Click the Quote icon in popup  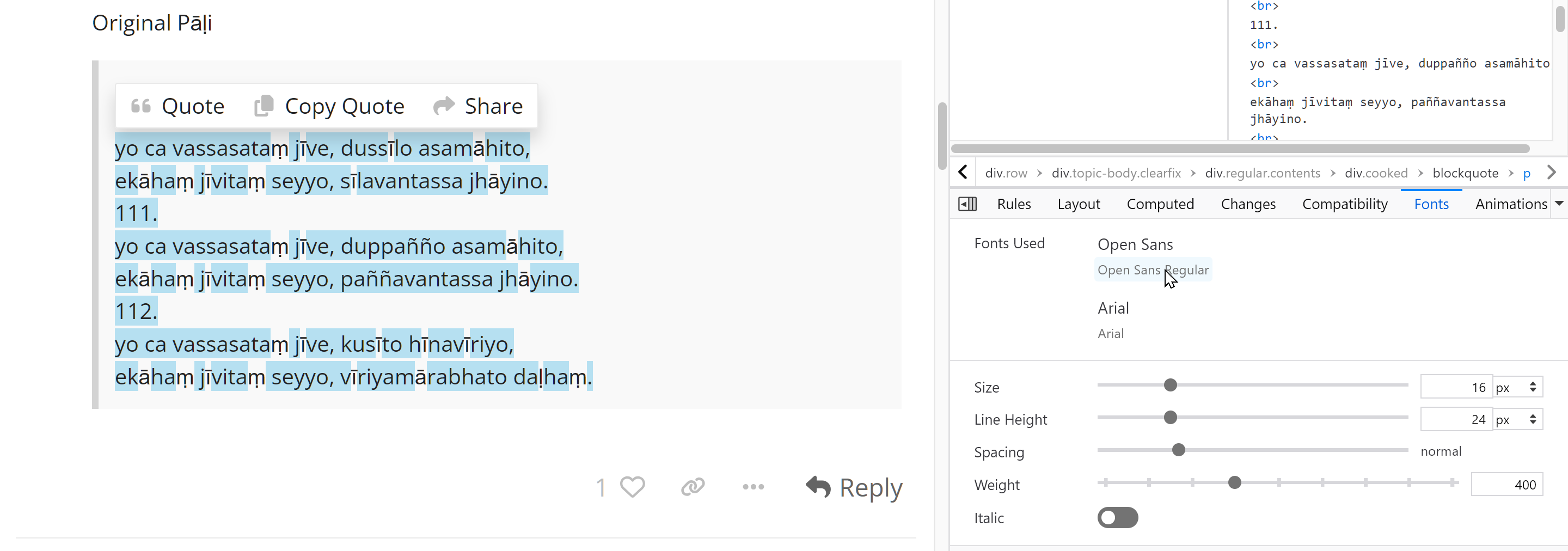point(140,106)
